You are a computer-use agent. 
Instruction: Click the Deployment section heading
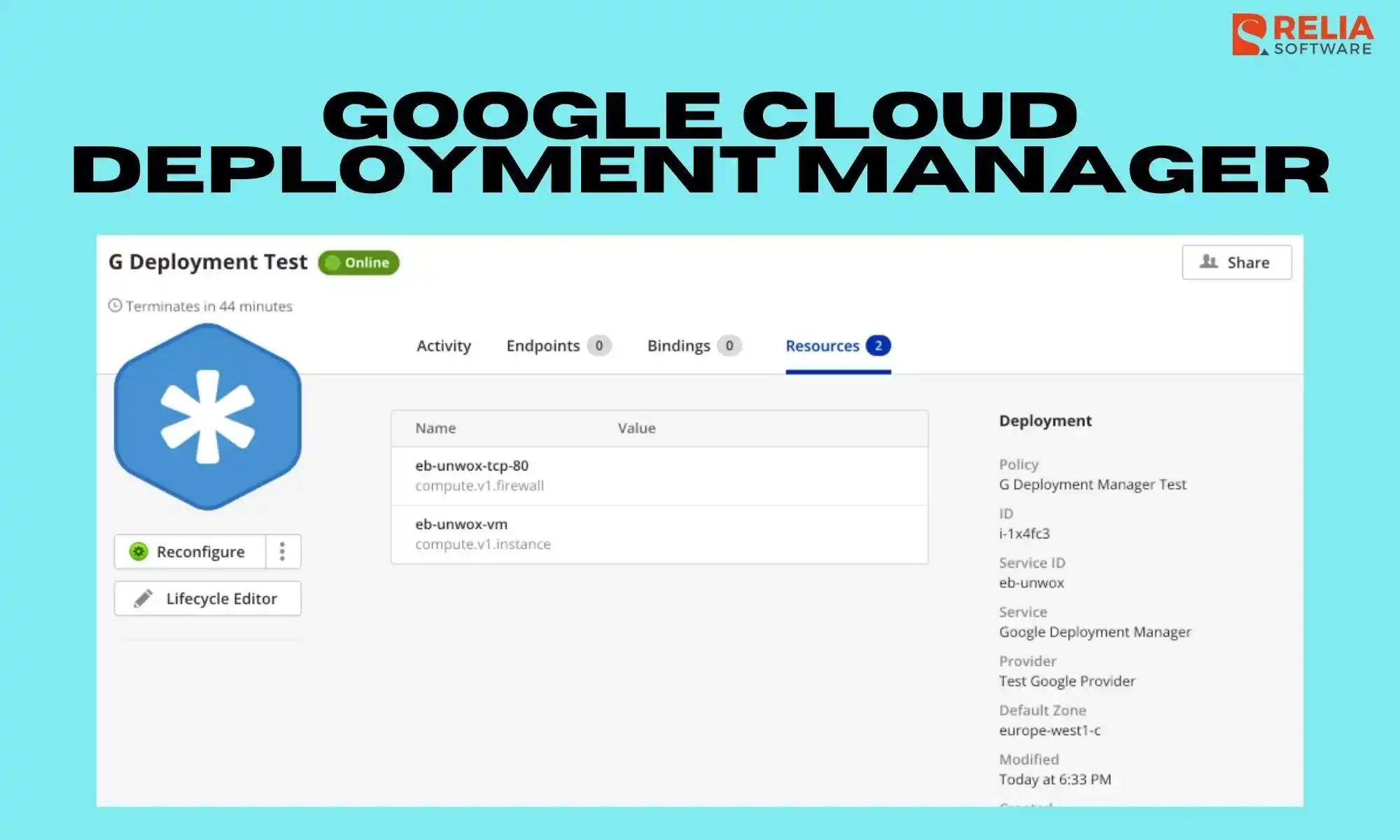click(1045, 421)
